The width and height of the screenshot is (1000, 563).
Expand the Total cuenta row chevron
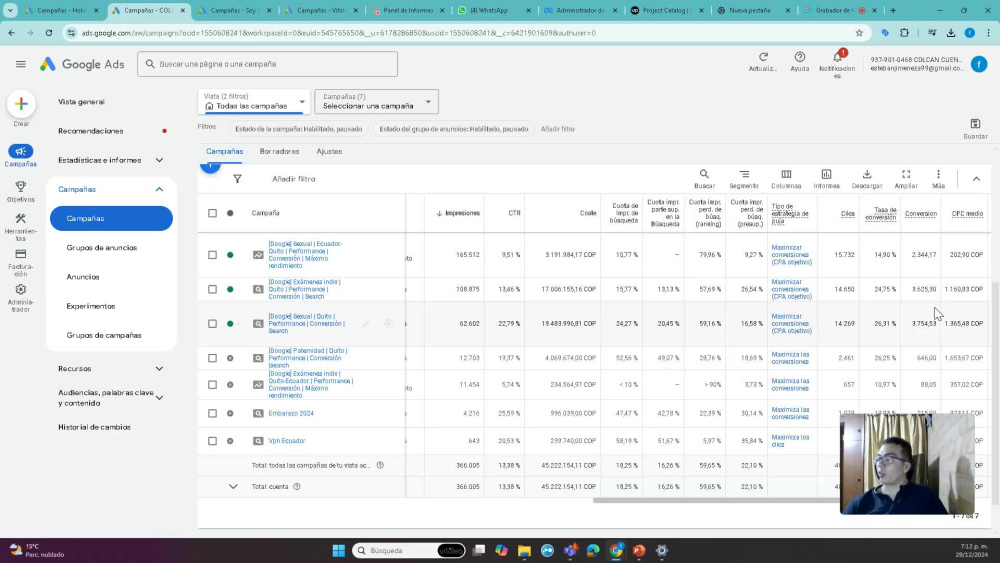pyautogui.click(x=233, y=486)
